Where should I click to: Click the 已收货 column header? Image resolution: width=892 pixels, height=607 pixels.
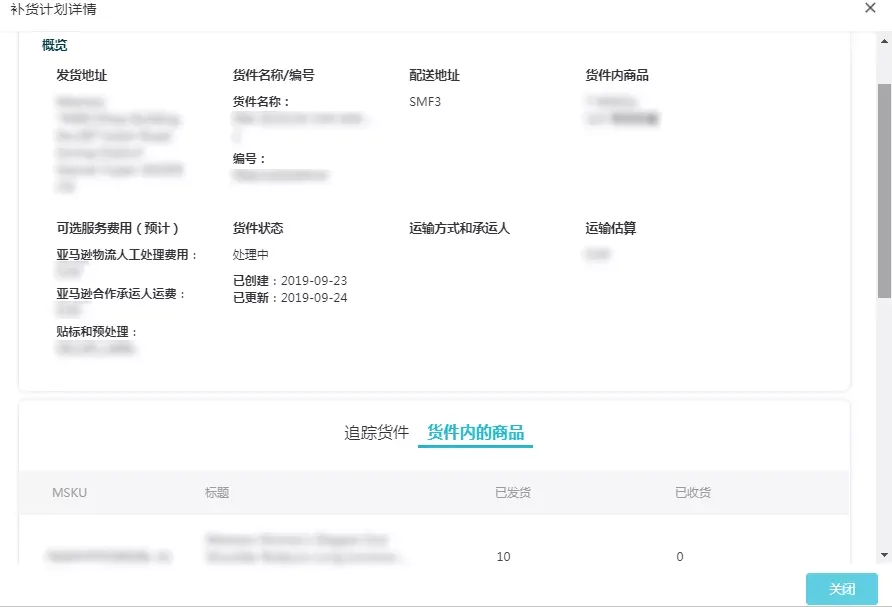click(x=692, y=493)
